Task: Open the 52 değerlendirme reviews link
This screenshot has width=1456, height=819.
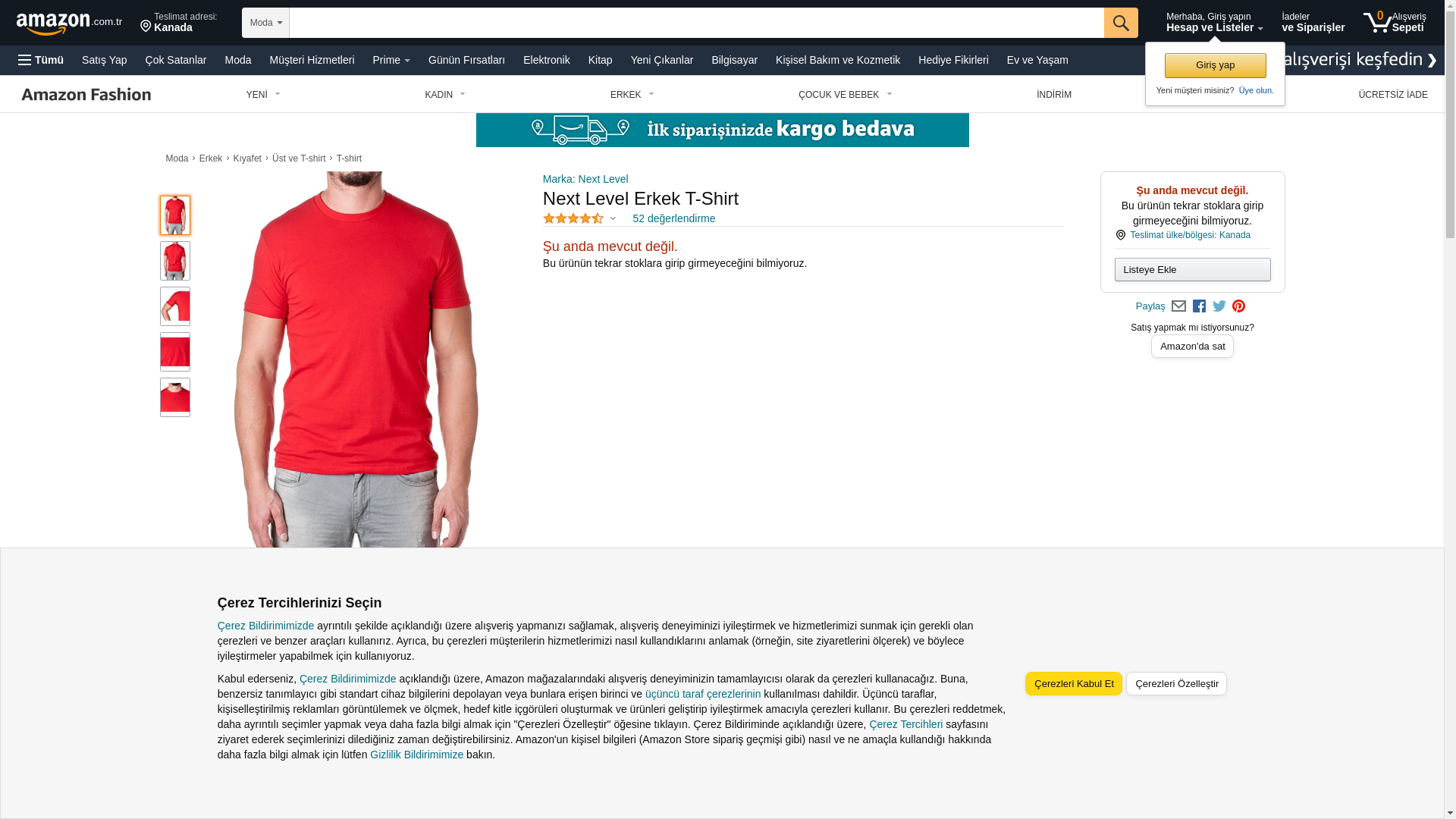Action: pyautogui.click(x=674, y=218)
